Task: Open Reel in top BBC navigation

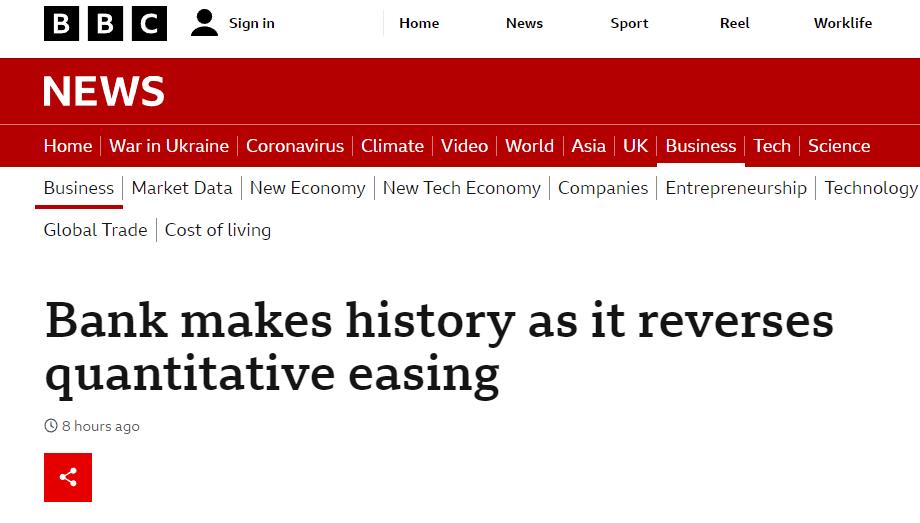Action: [735, 23]
